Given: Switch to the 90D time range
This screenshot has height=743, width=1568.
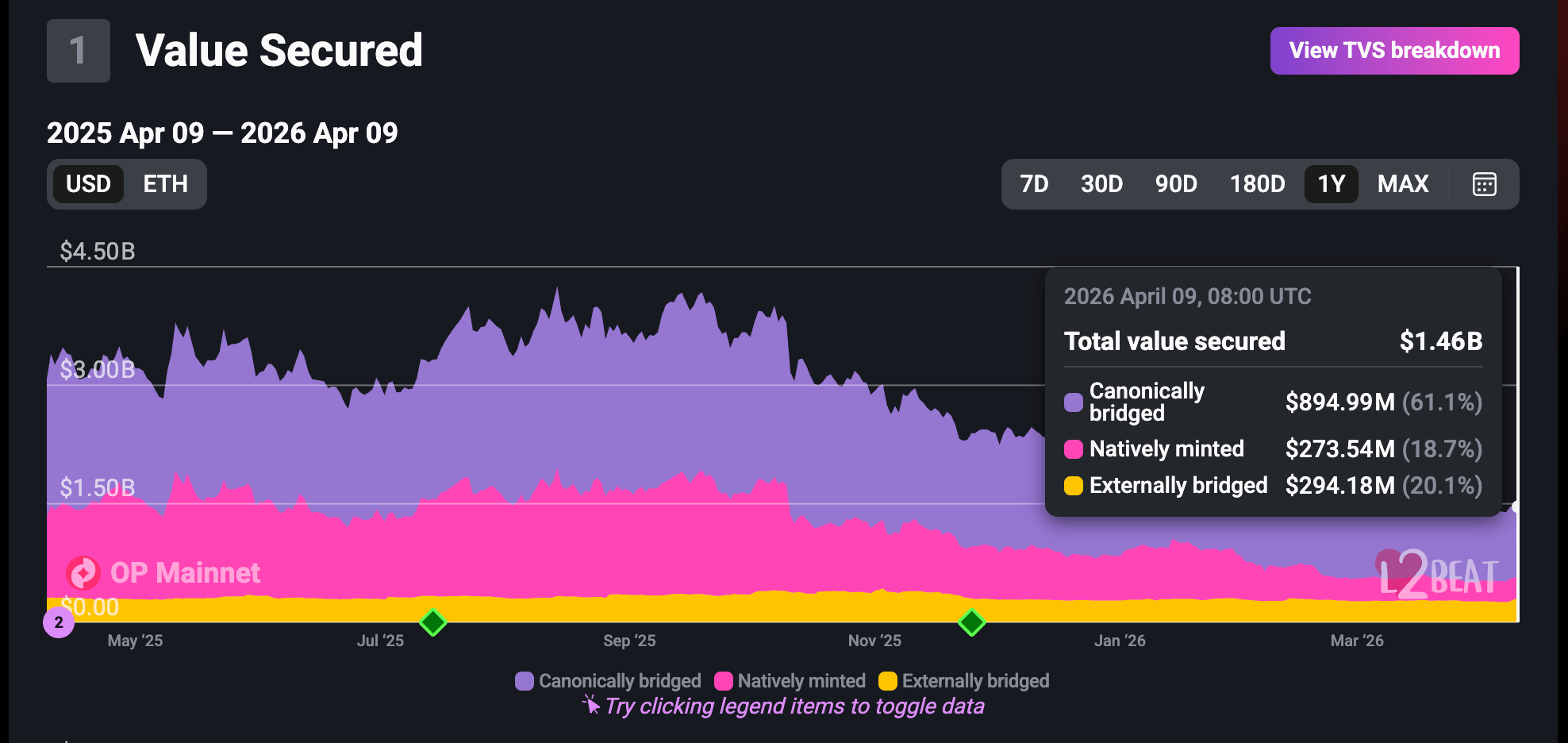Looking at the screenshot, I should (1176, 184).
